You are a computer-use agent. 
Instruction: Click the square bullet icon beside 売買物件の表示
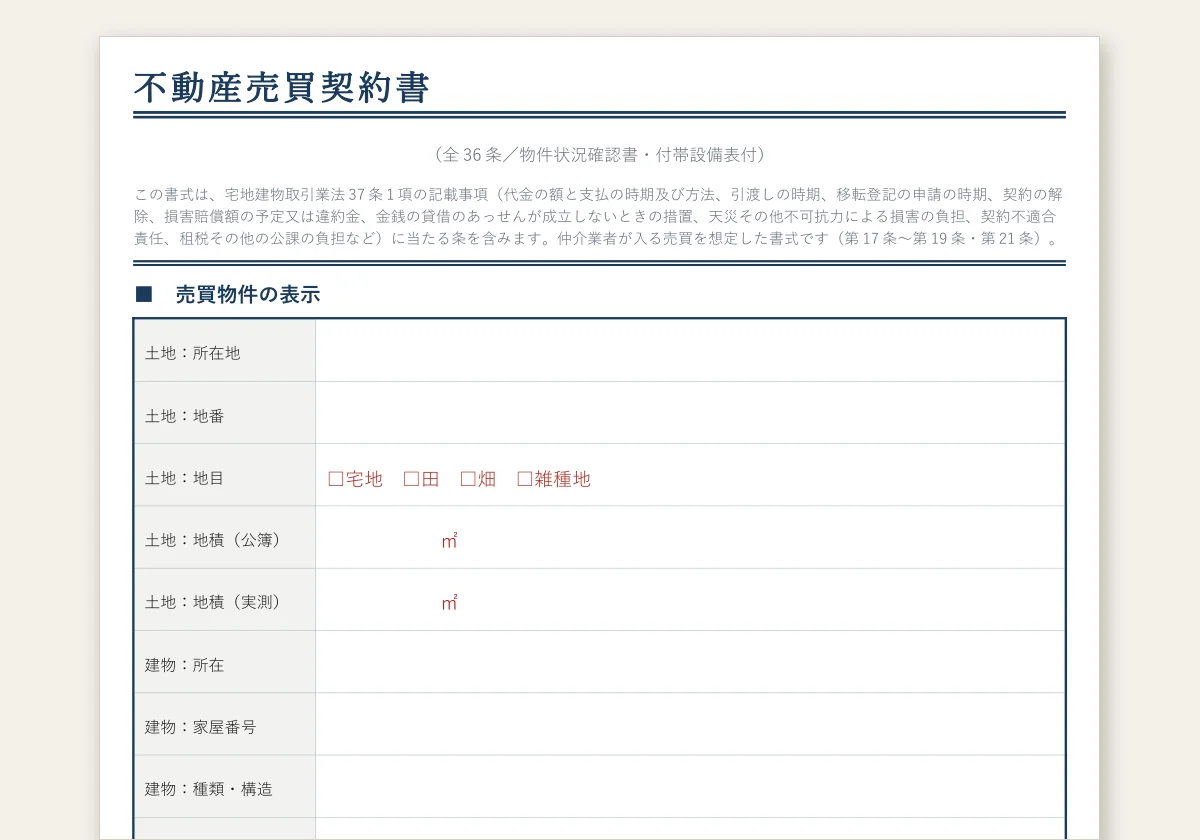pos(143,294)
